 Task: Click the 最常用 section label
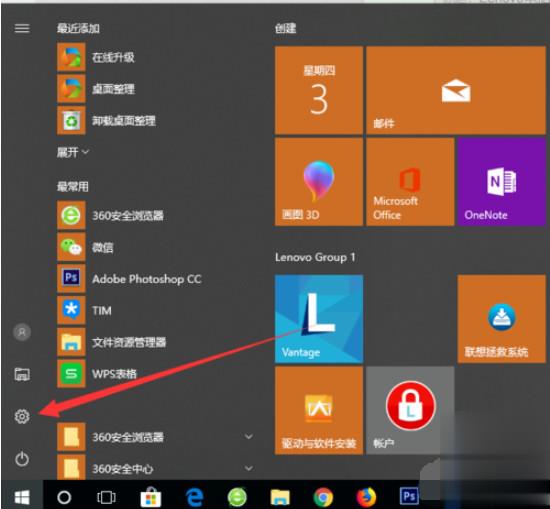(73, 186)
